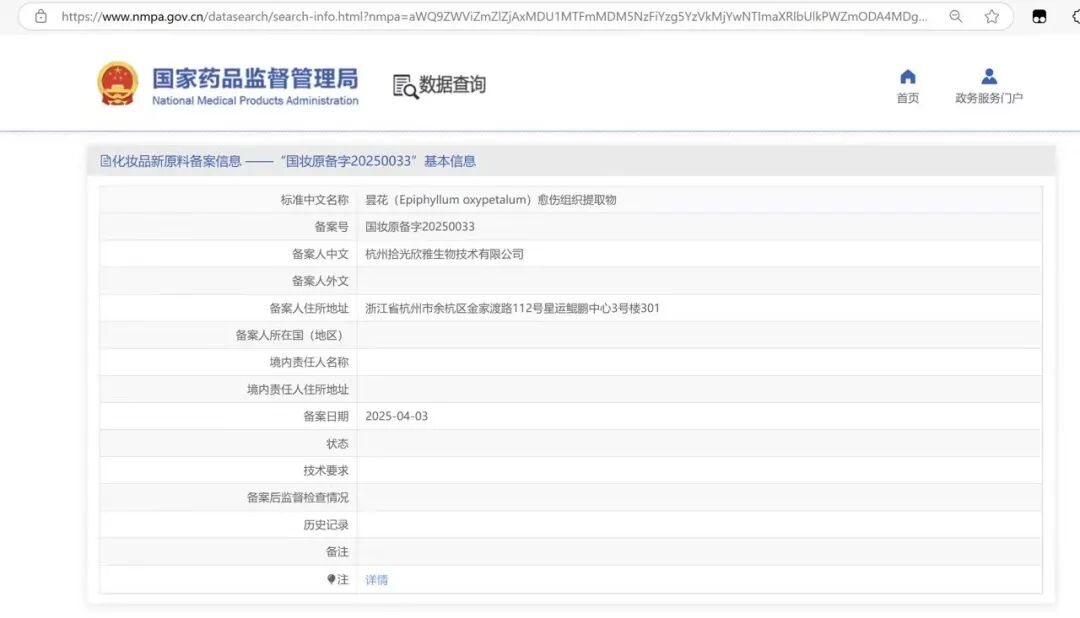Click the 备案号 label

[x=331, y=227]
